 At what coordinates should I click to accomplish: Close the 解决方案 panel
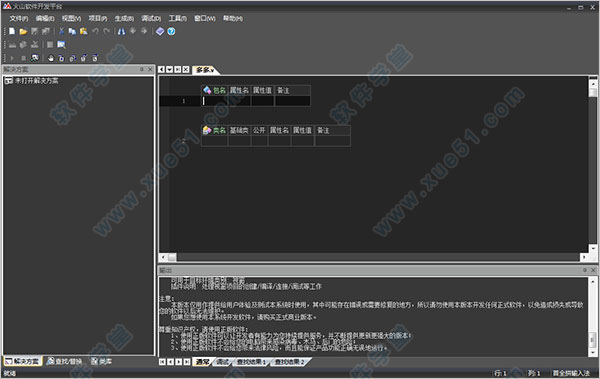click(150, 69)
